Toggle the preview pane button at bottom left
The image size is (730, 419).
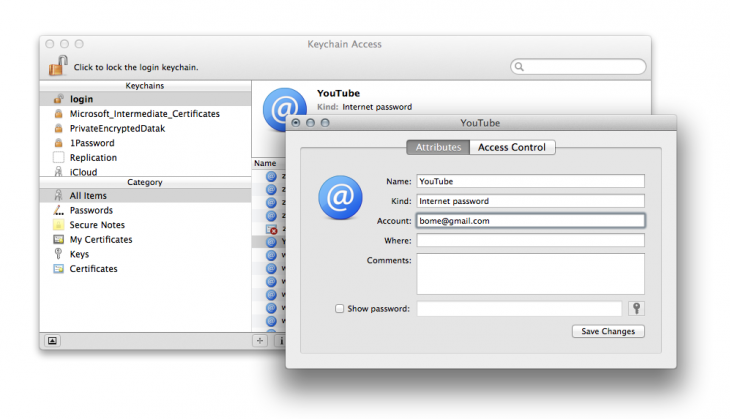(x=52, y=341)
